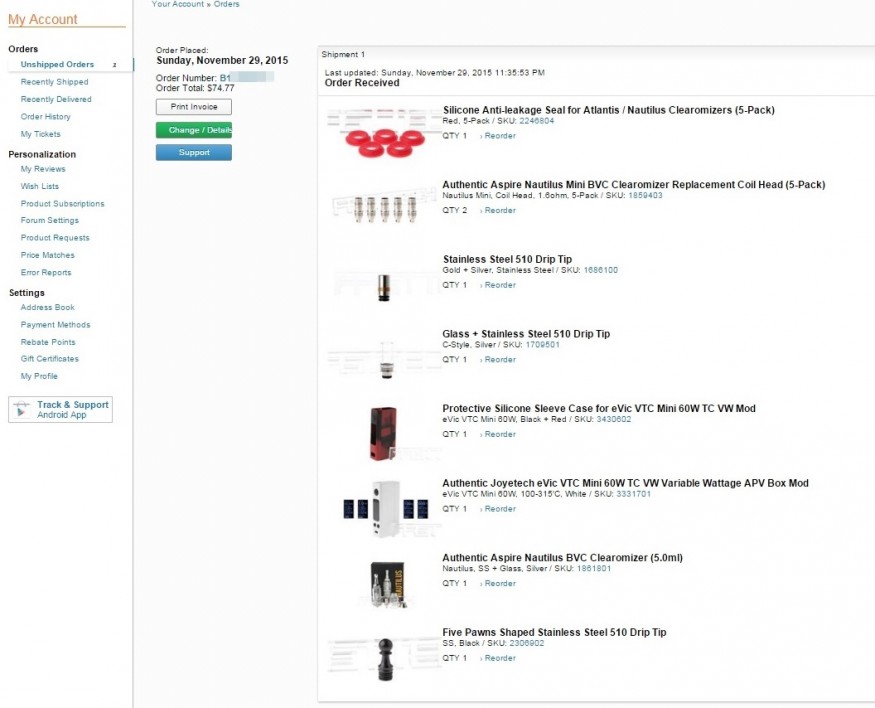Open Protective Silicone Sleeve Case title
Screen dimensions: 875x708
(599, 408)
